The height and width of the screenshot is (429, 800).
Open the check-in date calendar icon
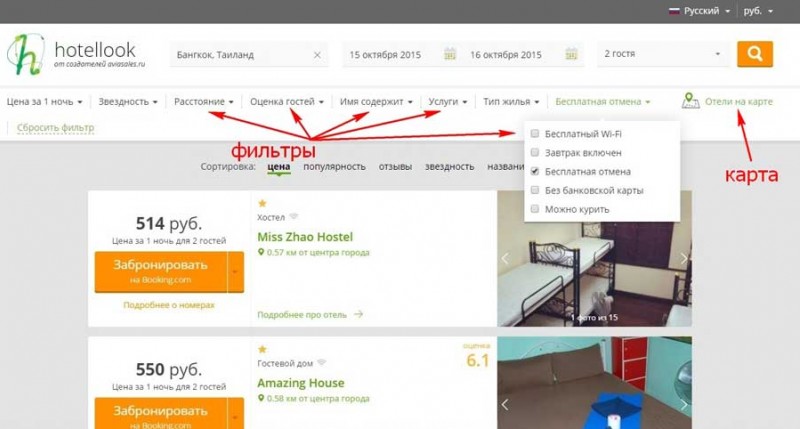tap(449, 54)
